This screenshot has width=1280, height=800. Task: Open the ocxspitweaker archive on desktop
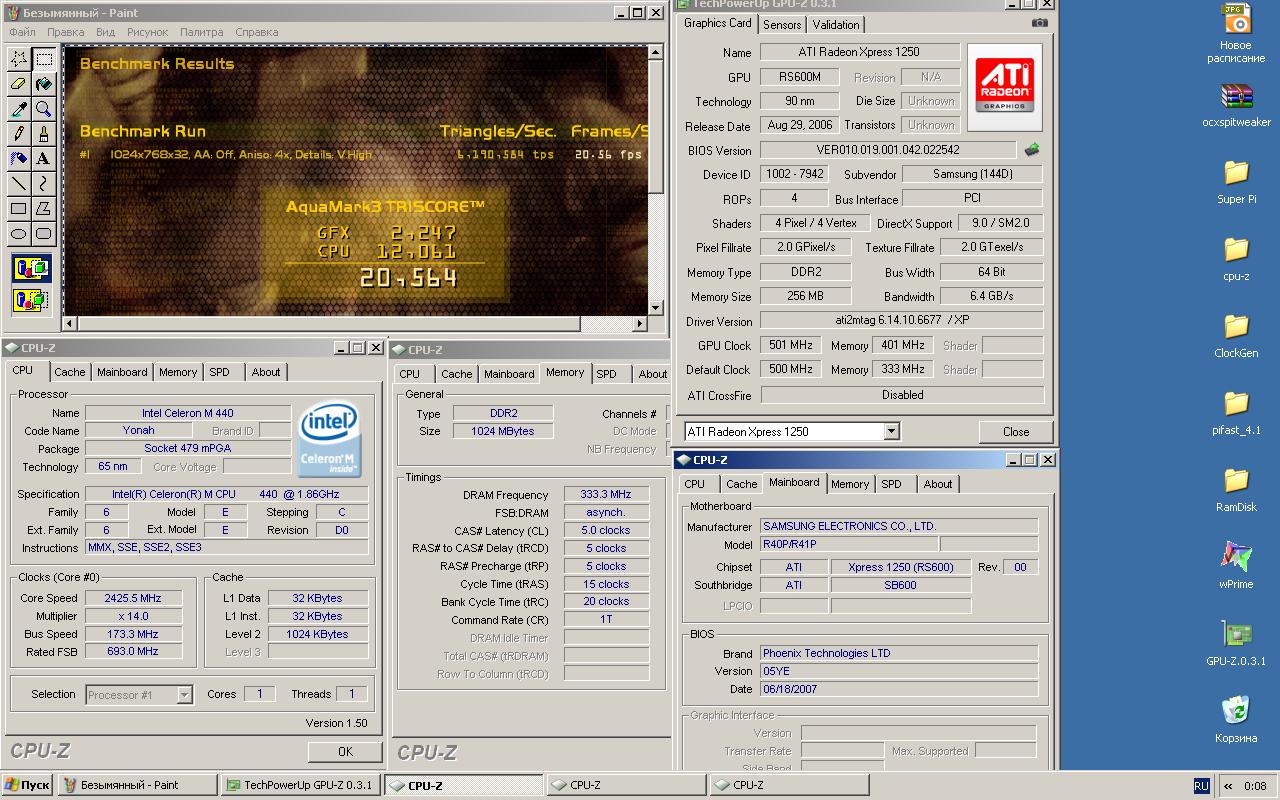[x=1237, y=105]
